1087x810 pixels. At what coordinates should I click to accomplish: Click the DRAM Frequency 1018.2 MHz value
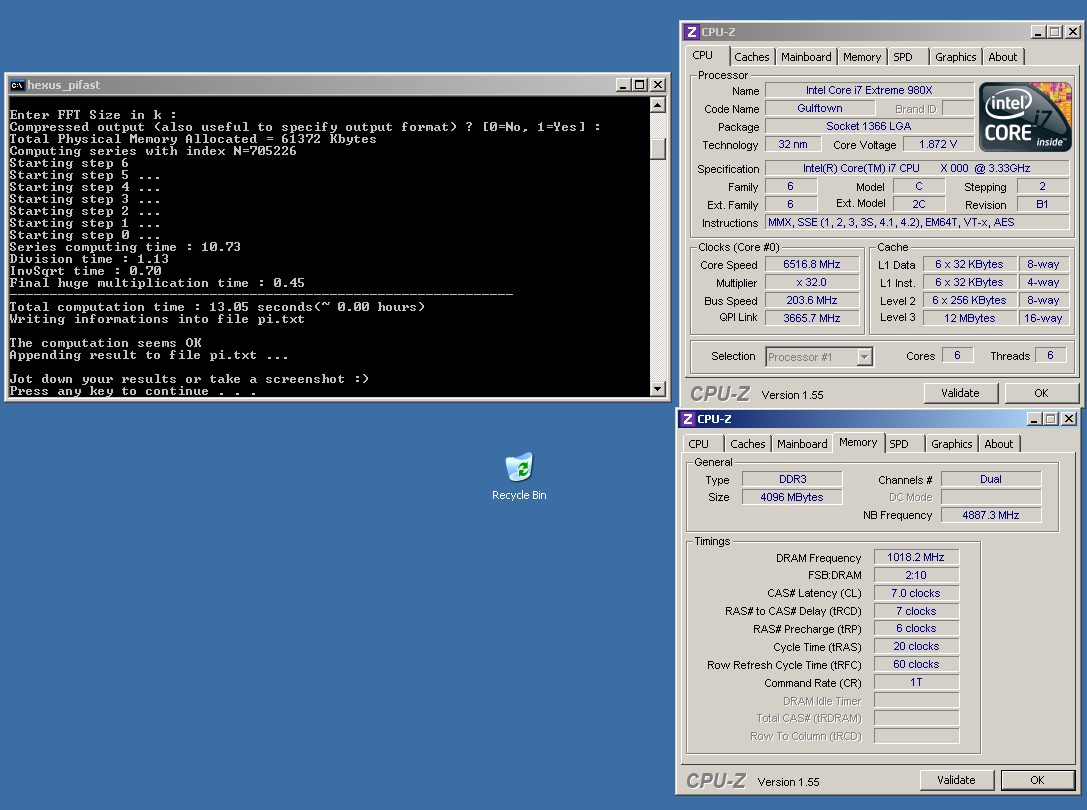pyautogui.click(x=916, y=557)
